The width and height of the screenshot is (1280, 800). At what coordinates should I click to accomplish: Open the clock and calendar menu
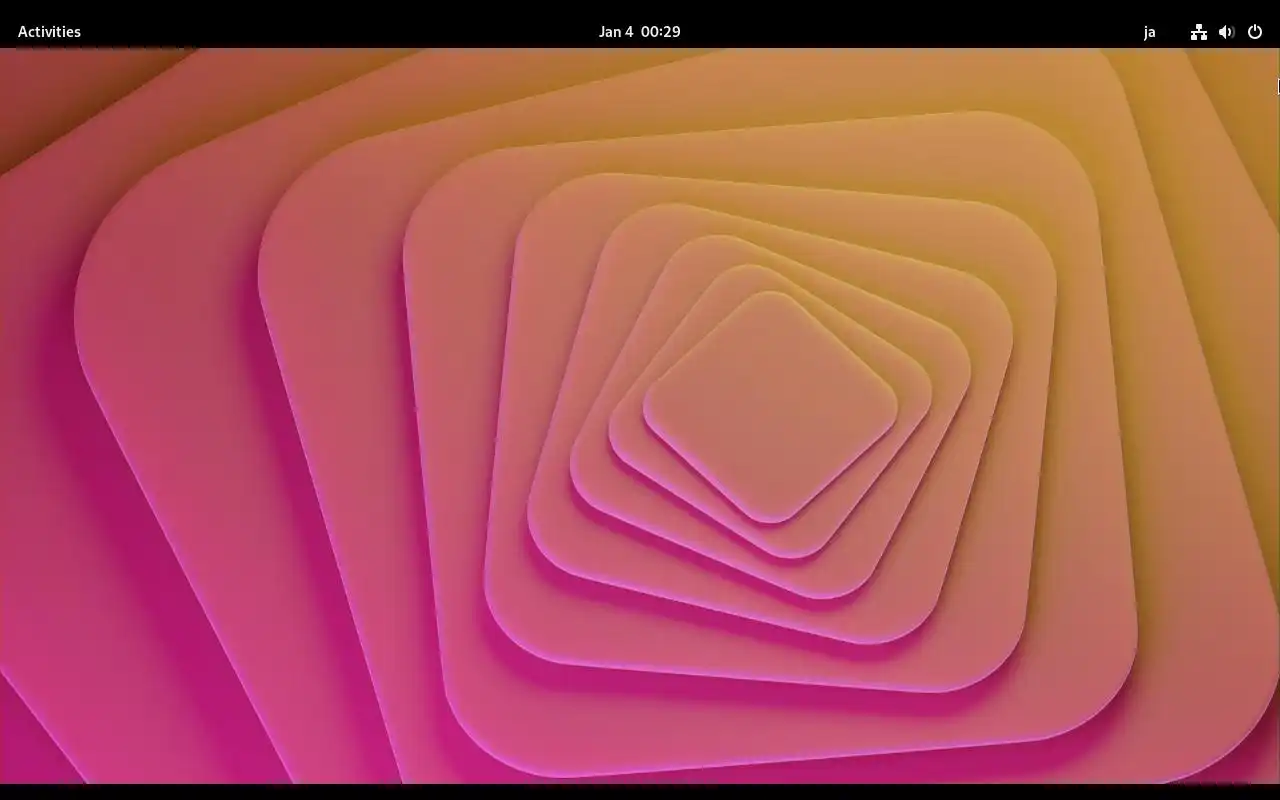[x=640, y=32]
